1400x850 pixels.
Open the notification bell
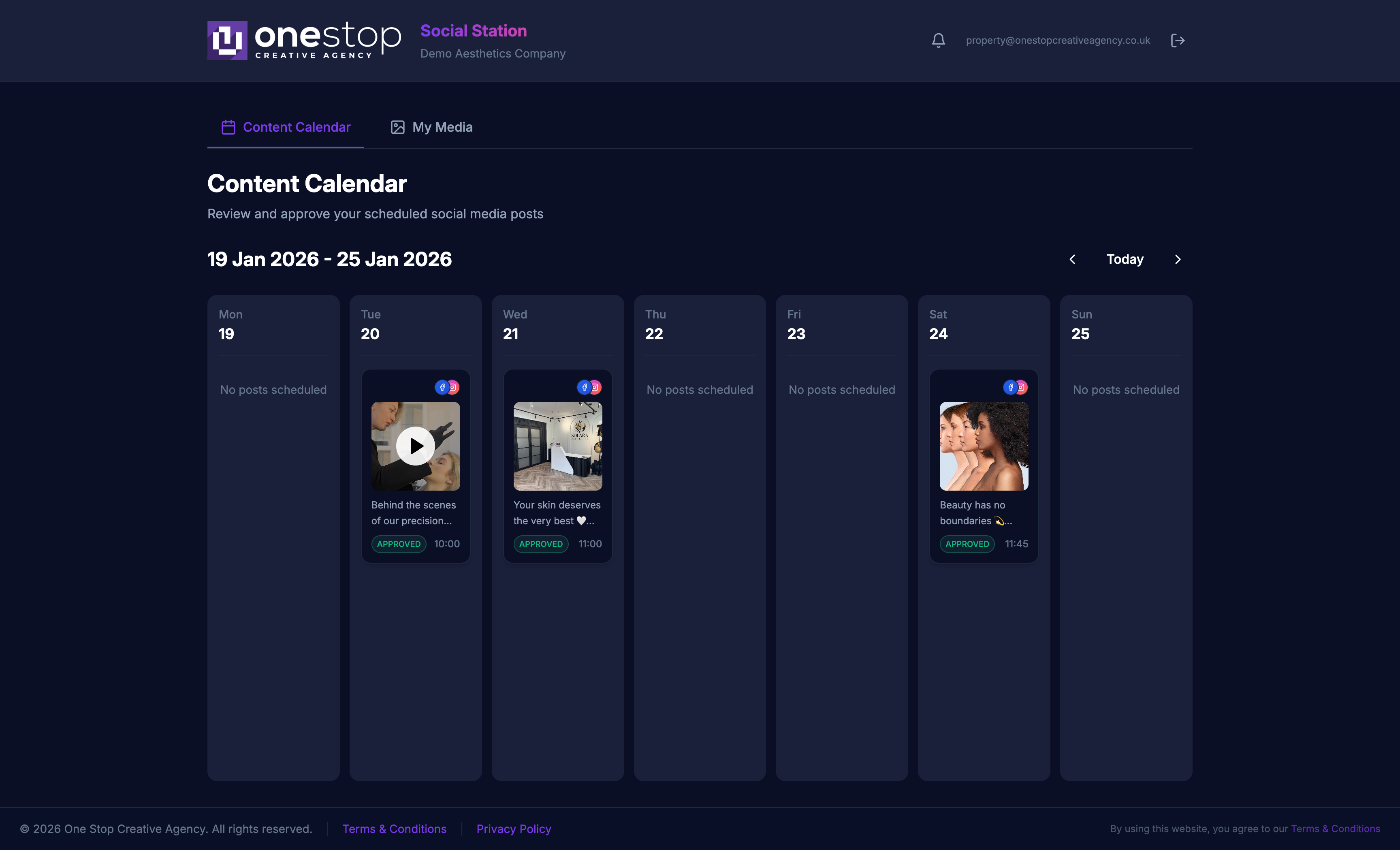(937, 40)
